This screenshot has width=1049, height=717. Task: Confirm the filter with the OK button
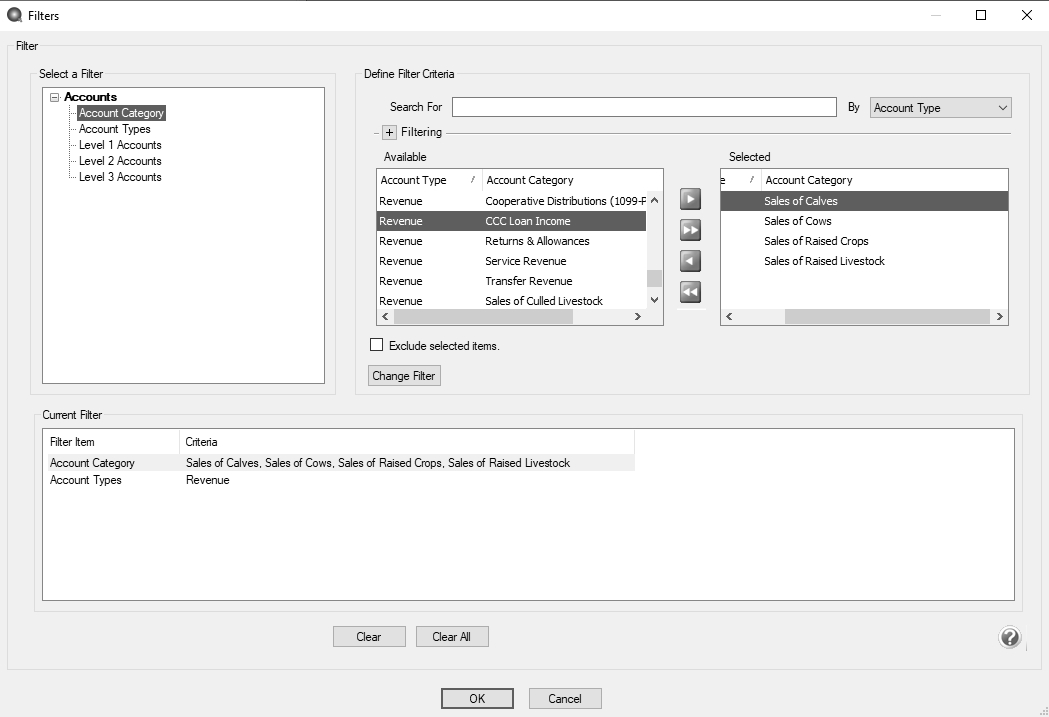coord(477,698)
